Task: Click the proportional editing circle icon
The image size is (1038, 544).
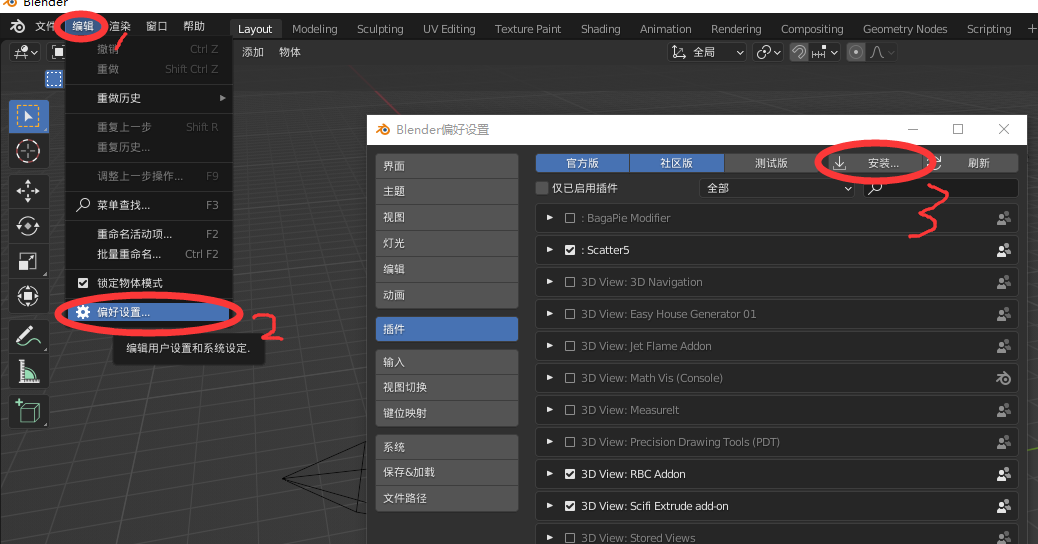Action: tap(856, 52)
